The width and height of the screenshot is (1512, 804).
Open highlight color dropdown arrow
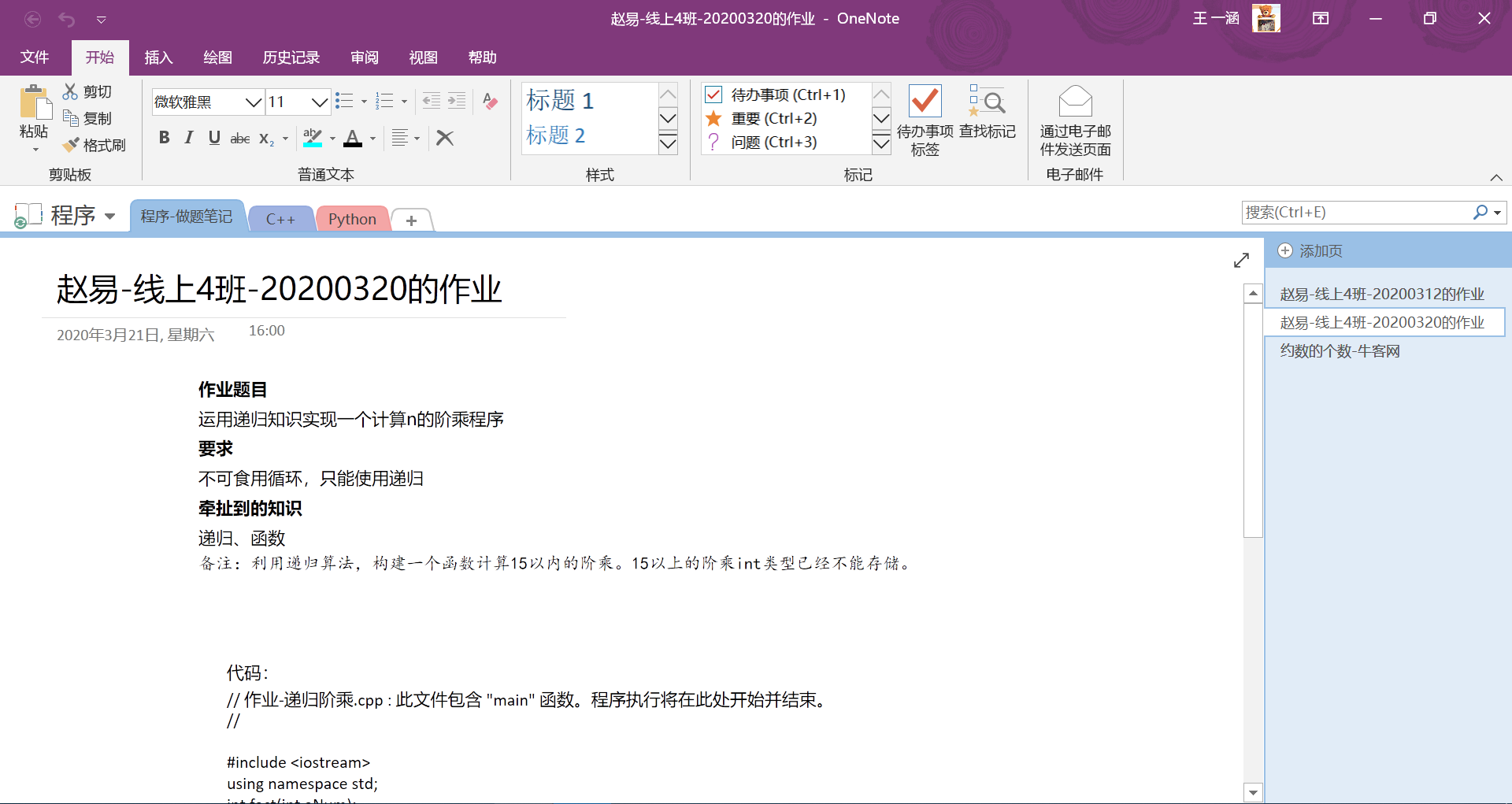[x=332, y=139]
